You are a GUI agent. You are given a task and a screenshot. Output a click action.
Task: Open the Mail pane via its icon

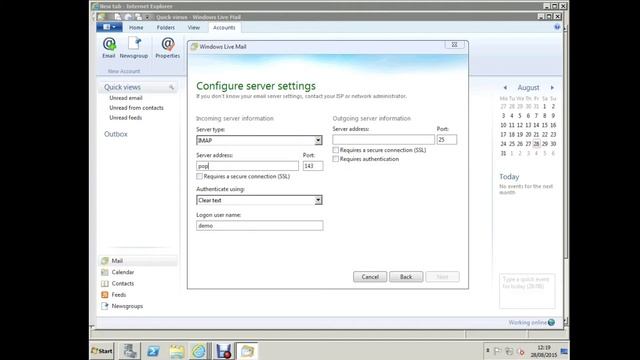(x=105, y=261)
